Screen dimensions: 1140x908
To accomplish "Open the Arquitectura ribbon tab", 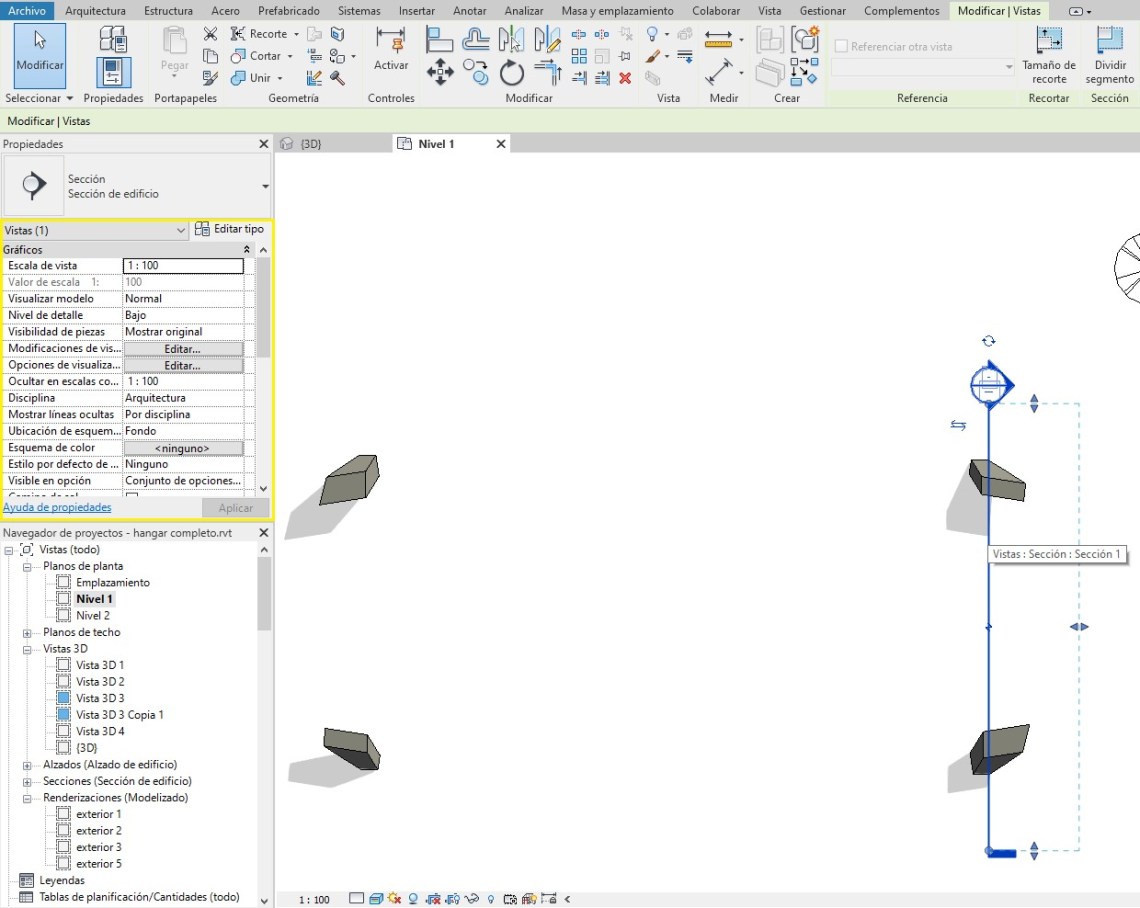I will (95, 10).
